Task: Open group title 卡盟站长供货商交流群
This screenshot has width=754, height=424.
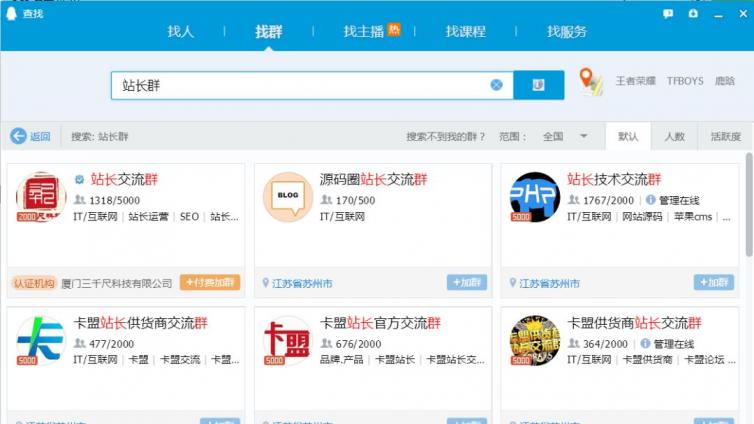Action: point(140,323)
